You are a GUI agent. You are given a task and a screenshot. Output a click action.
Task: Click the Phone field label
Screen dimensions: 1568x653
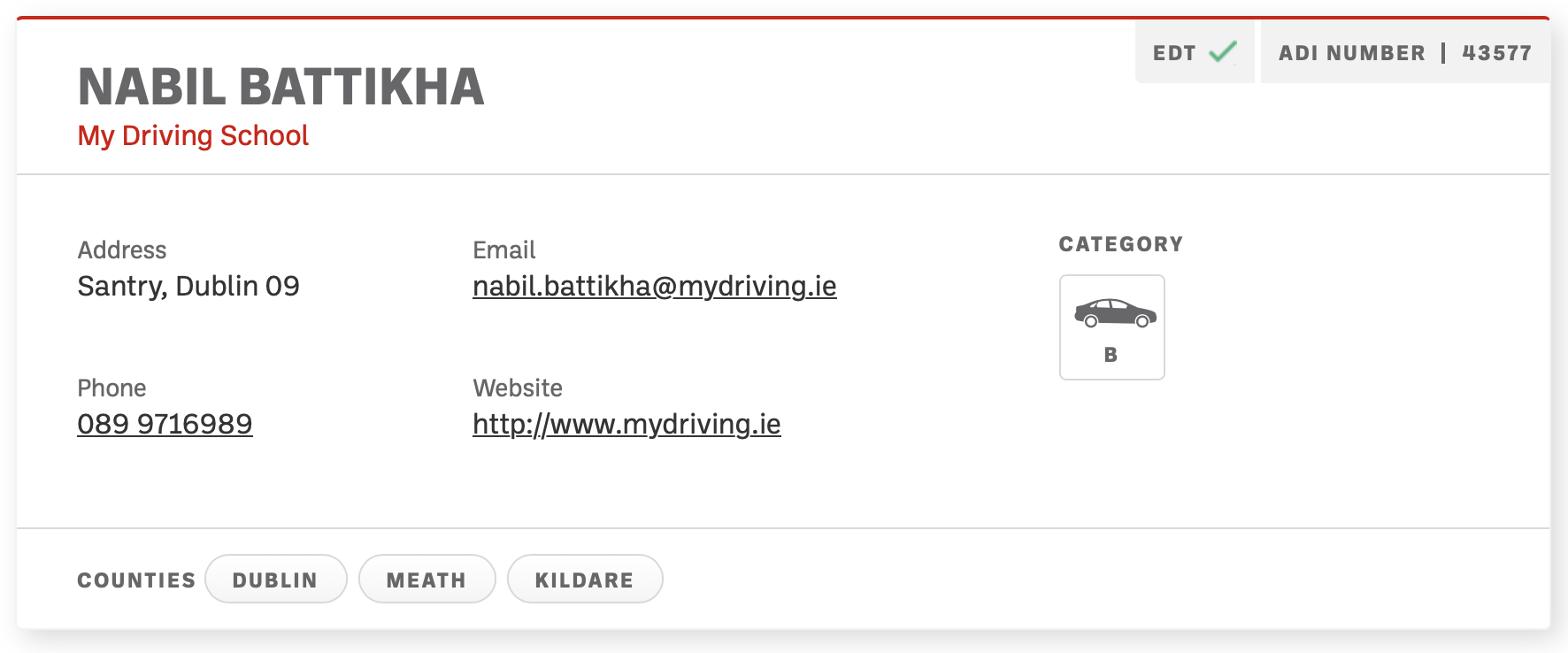tap(111, 388)
